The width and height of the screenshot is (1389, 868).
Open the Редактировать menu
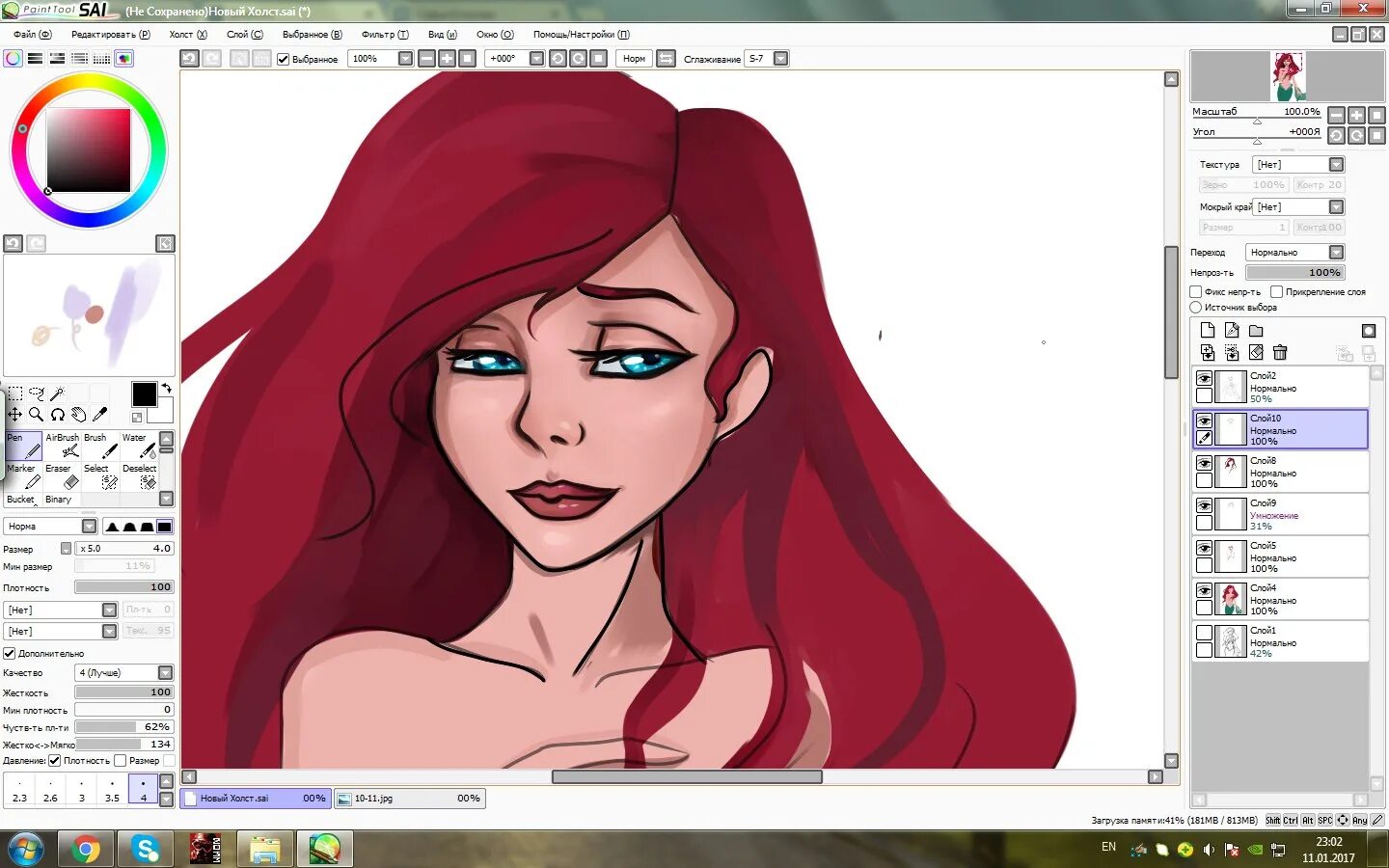pyautogui.click(x=111, y=35)
